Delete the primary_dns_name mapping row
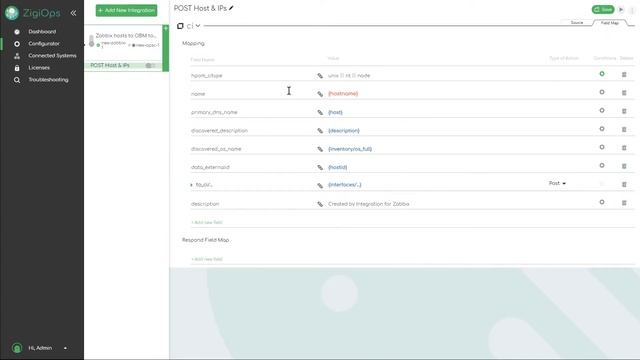Viewport: 640px width, 360px height. pos(624,111)
